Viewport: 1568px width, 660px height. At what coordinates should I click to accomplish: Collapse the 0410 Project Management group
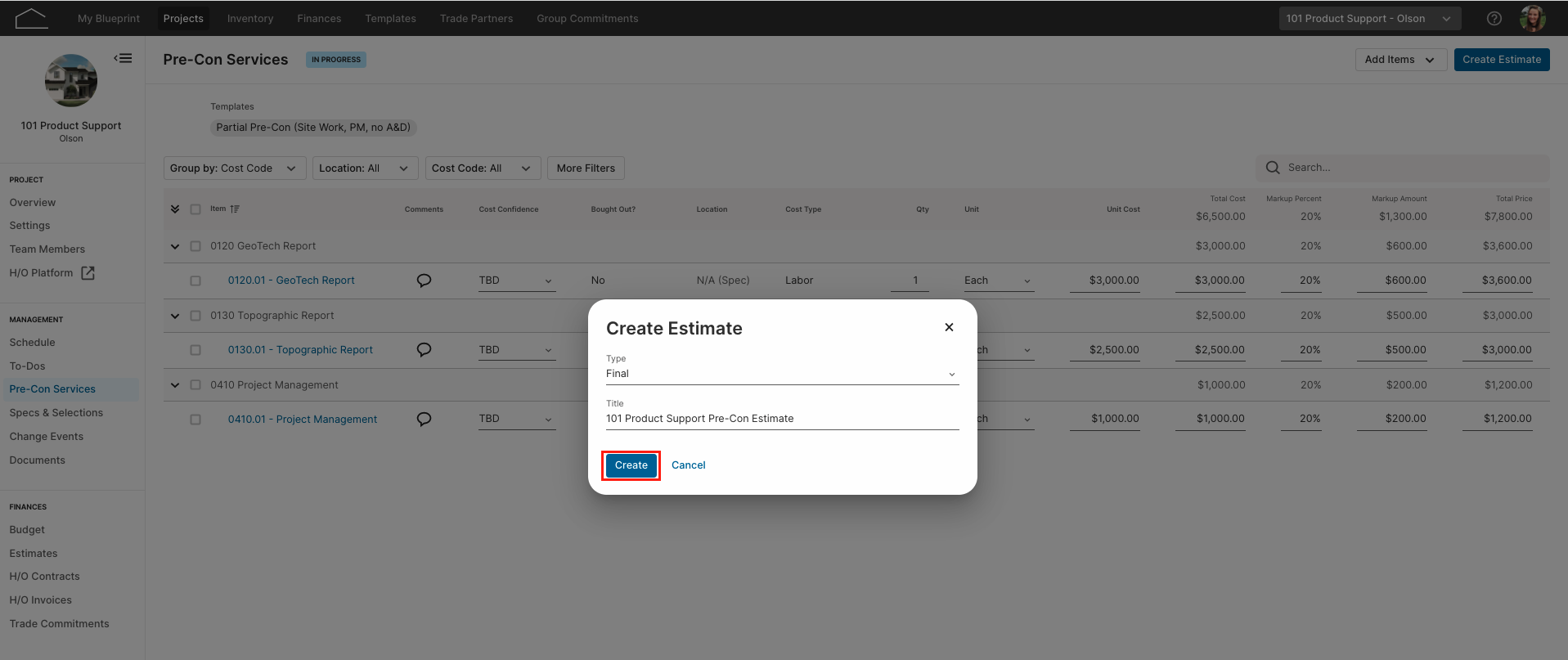click(x=175, y=385)
